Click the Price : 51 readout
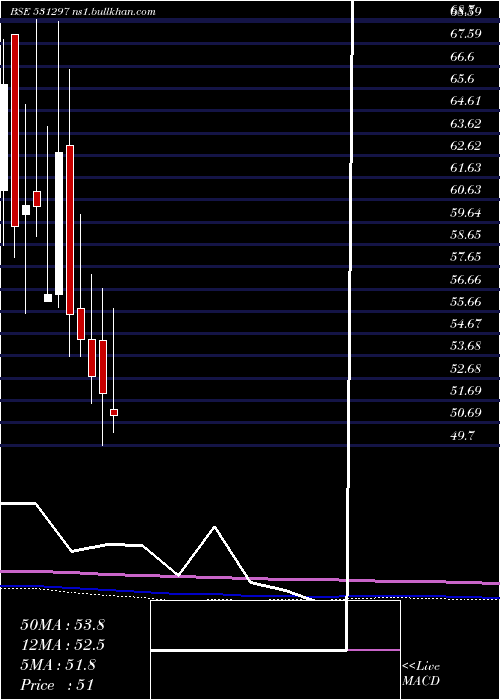 57,685
